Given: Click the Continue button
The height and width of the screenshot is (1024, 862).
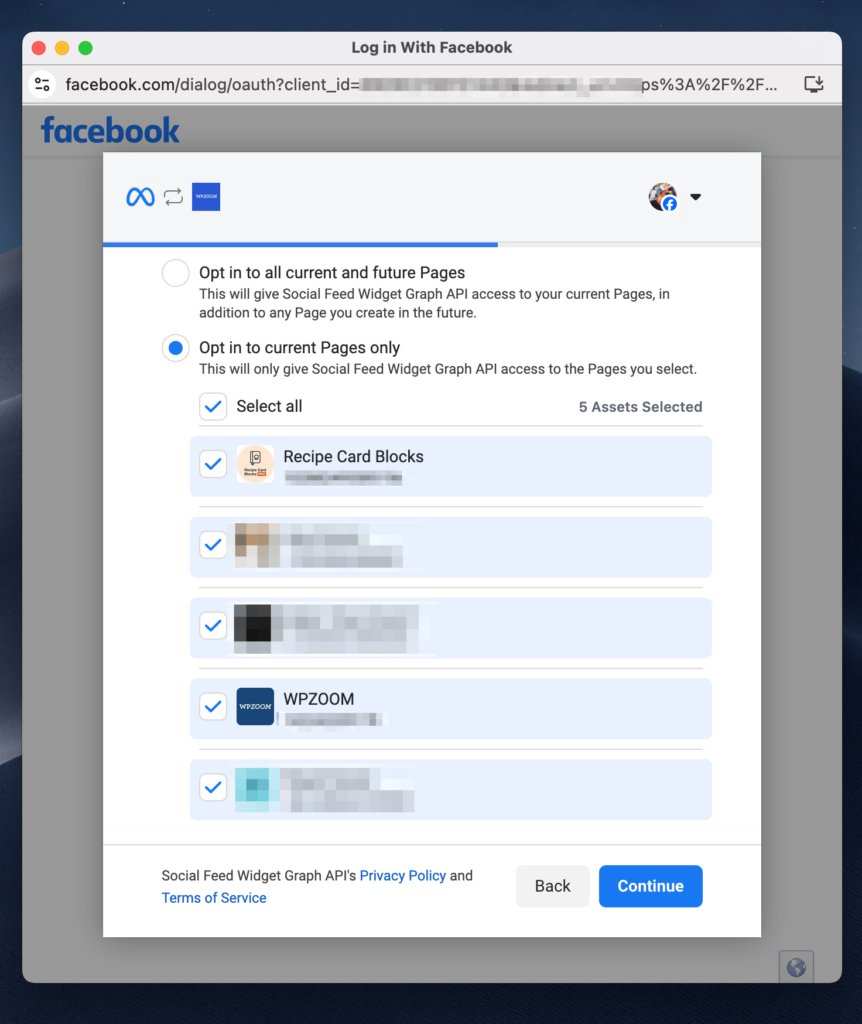Looking at the screenshot, I should click(650, 886).
